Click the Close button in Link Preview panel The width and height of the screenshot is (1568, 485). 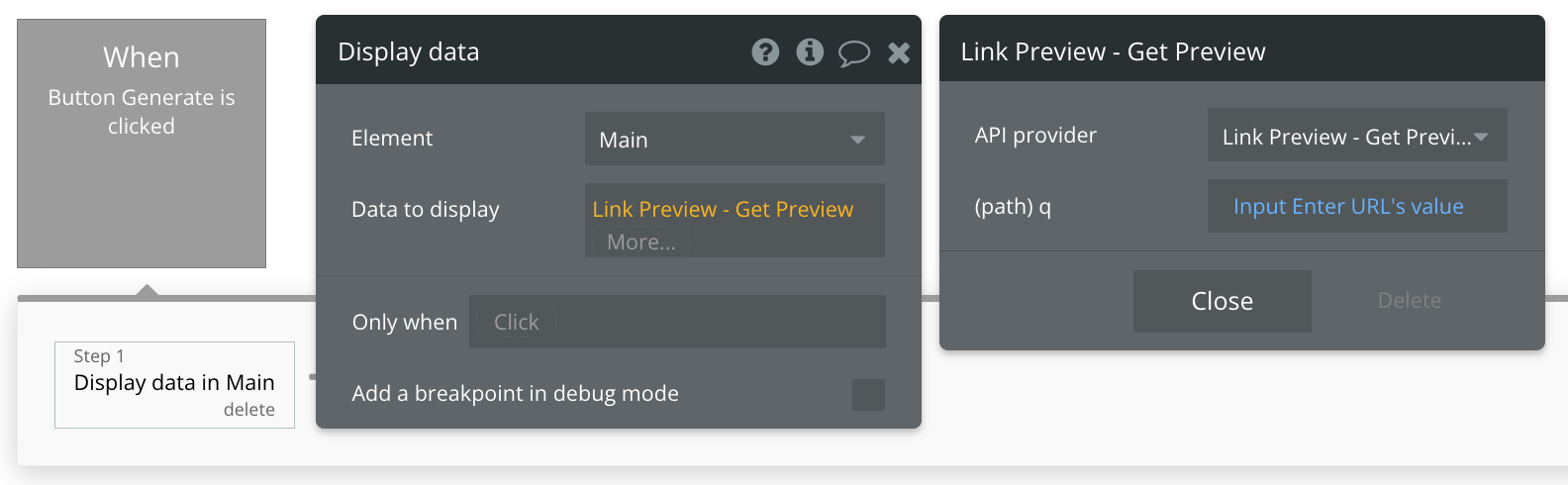pos(1223,301)
